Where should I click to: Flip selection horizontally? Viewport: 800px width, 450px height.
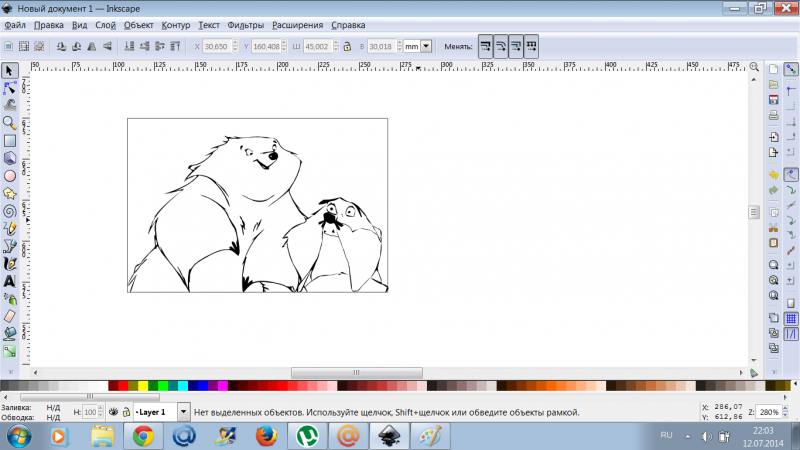(x=92, y=46)
